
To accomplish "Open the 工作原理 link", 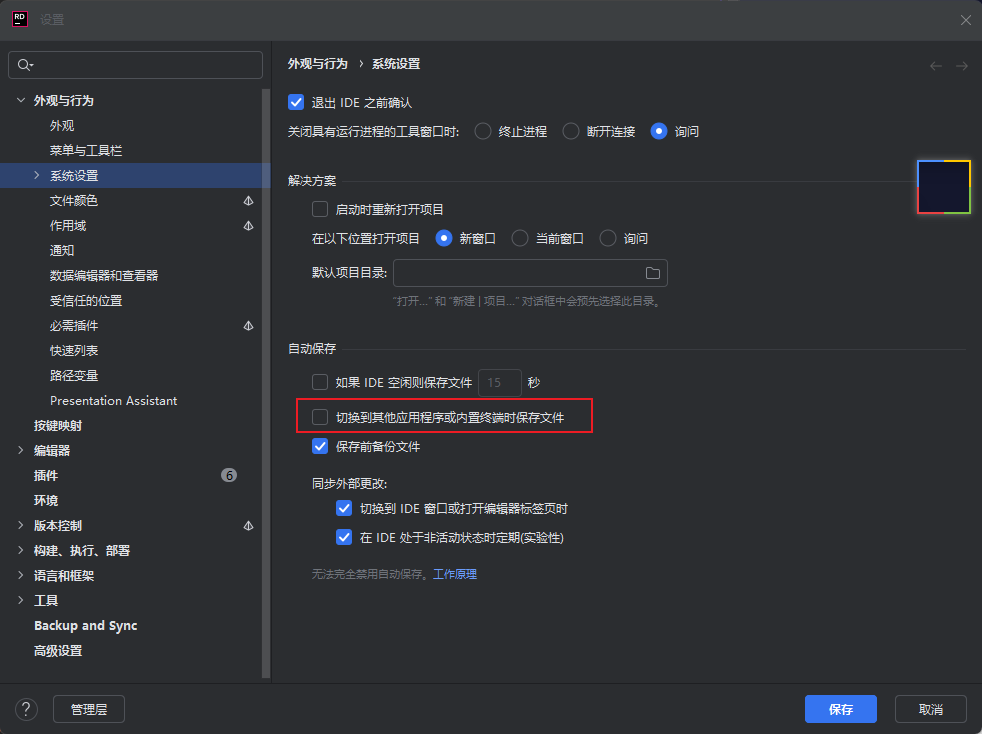I will point(455,574).
